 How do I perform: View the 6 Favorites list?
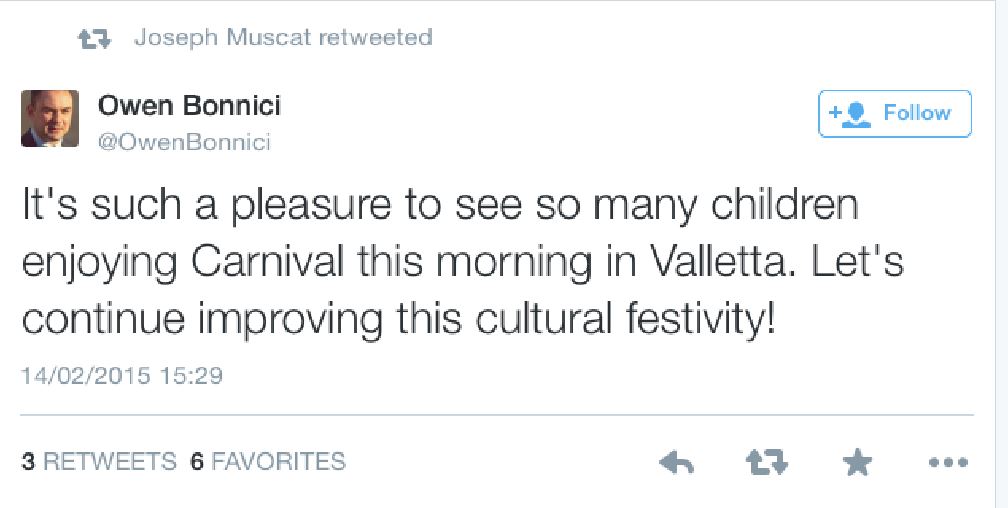tap(268, 462)
